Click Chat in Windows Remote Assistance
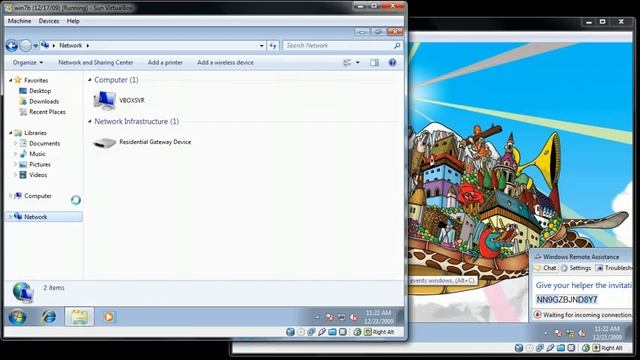Viewport: 640px width, 360px height. (x=546, y=268)
